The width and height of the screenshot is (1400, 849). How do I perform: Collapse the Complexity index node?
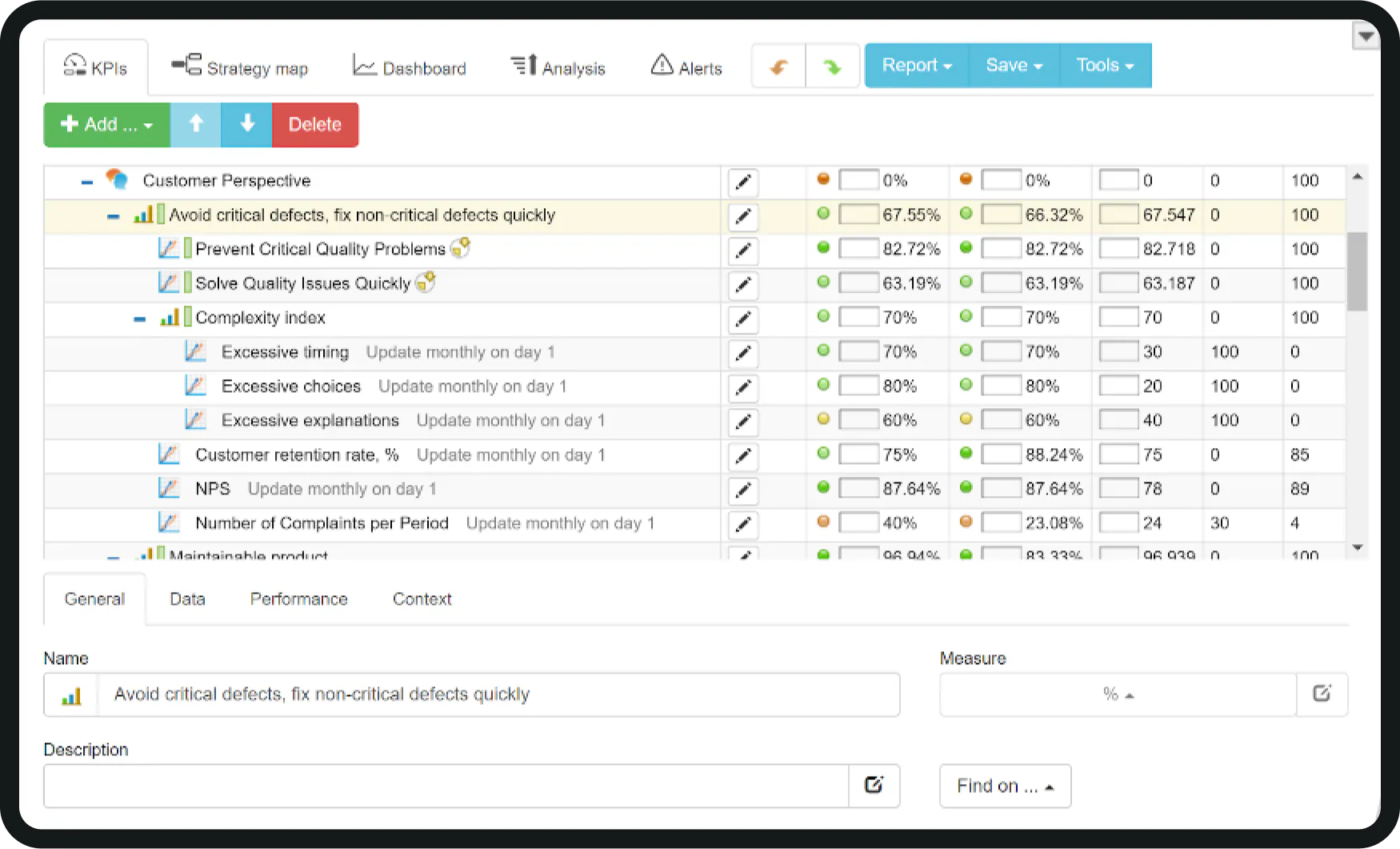(x=139, y=319)
